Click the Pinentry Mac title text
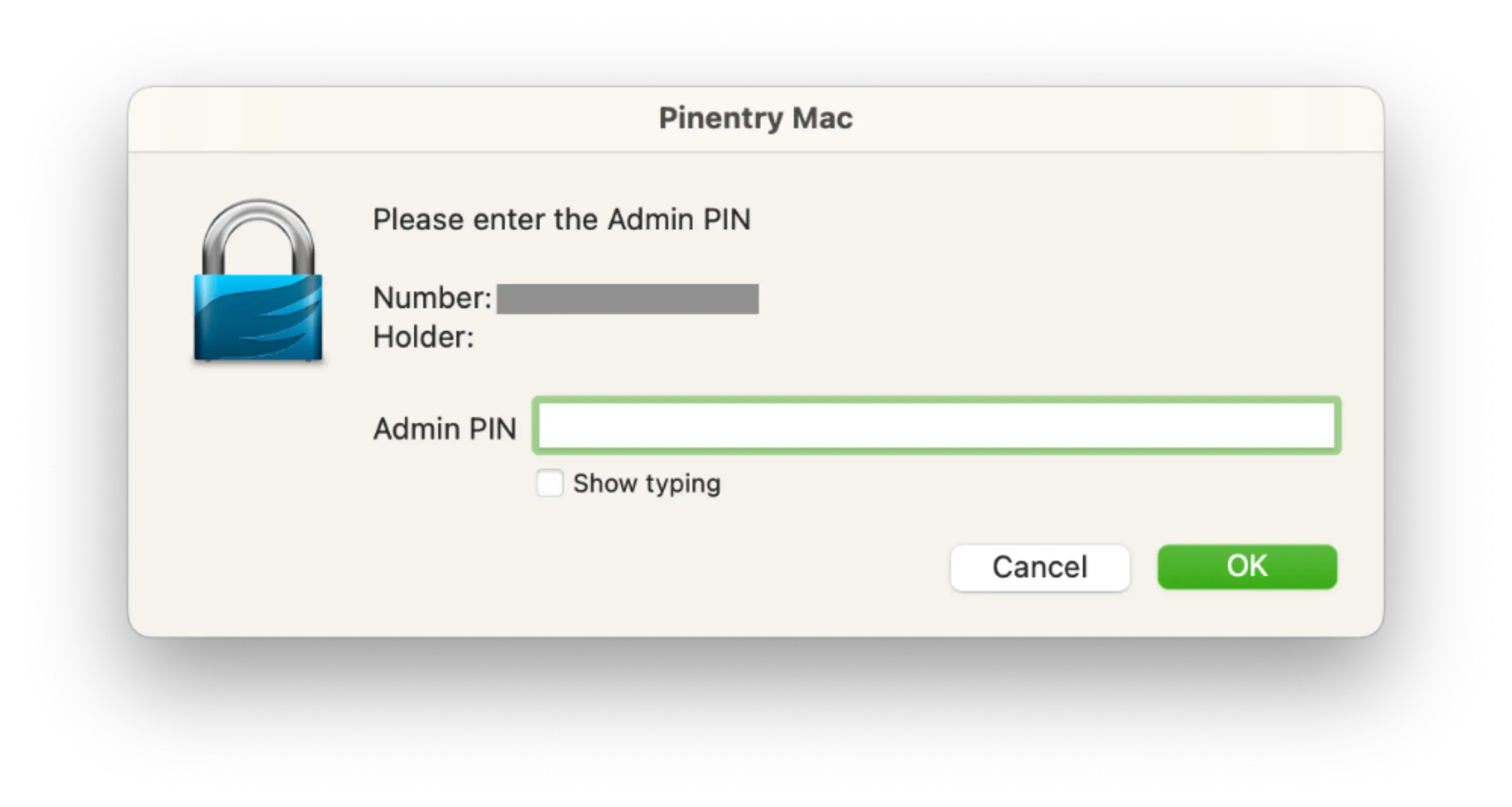The height and width of the screenshot is (807, 1512). [755, 118]
